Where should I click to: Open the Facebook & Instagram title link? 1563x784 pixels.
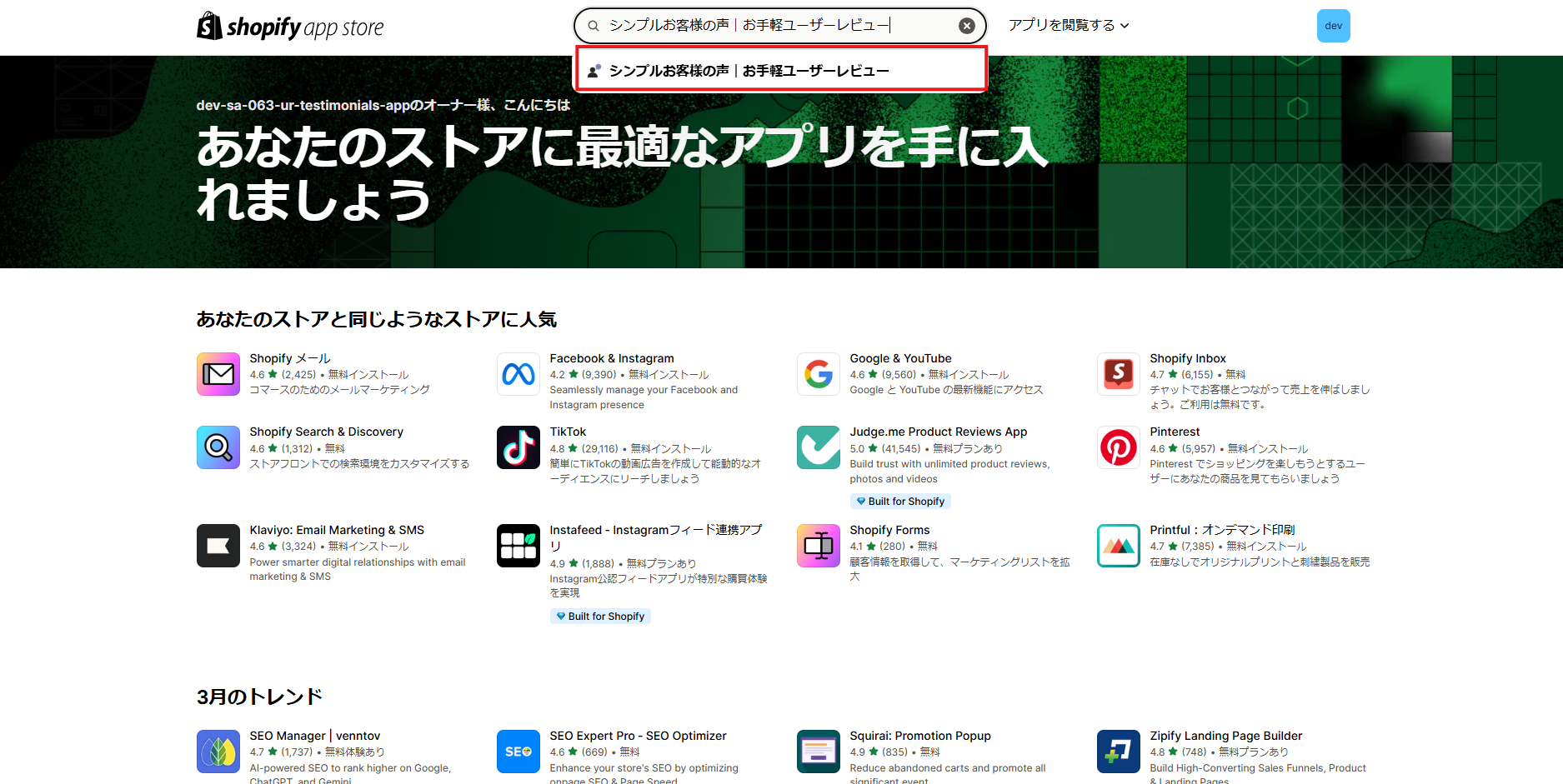[x=612, y=358]
